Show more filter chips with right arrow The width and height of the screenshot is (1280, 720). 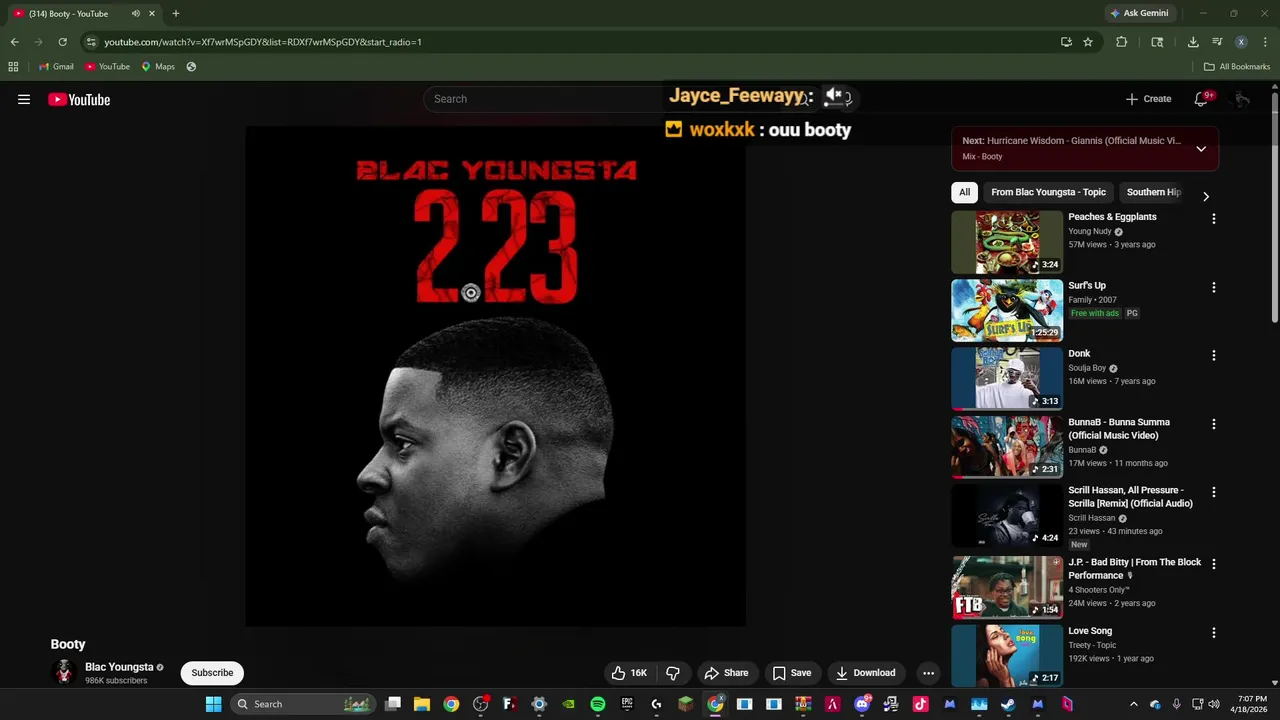click(x=1205, y=196)
